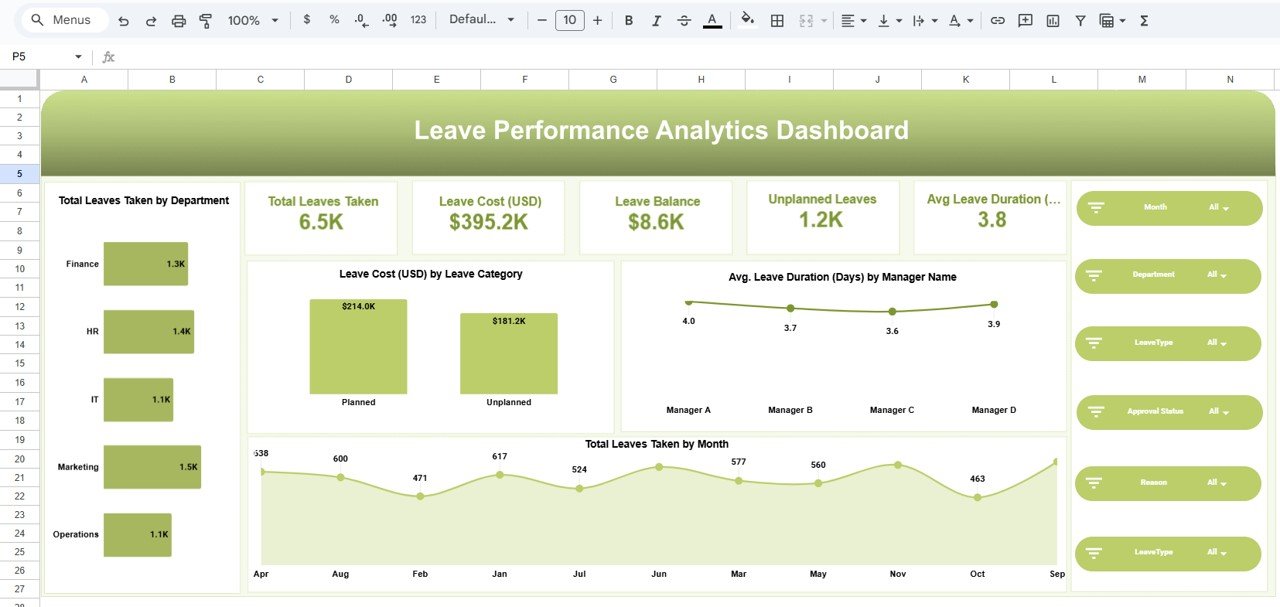The image size is (1280, 607).
Task: Open the text color picker
Action: point(712,20)
